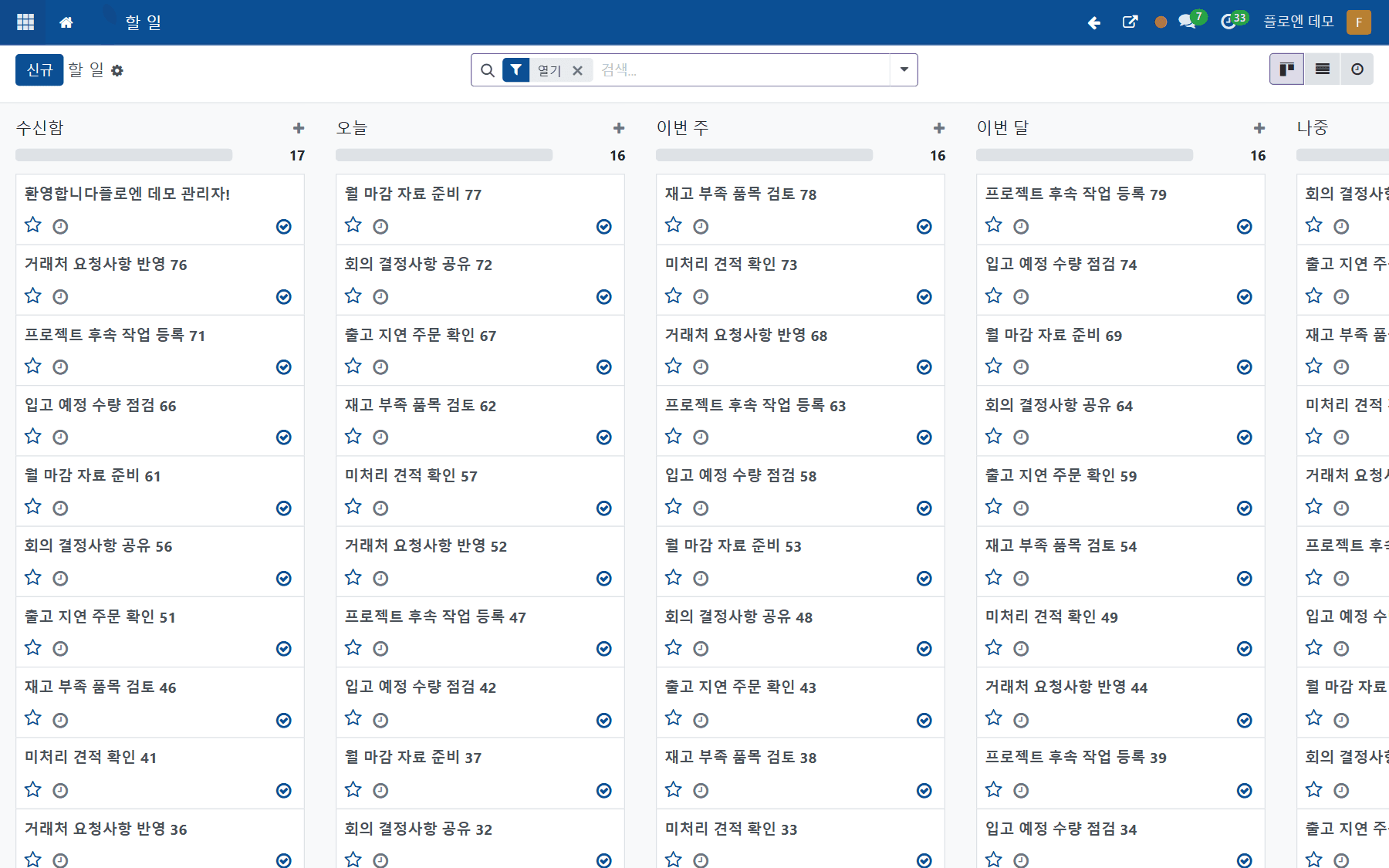Open activity clock on 회의 결정사항 공유 64

pyautogui.click(x=1021, y=437)
